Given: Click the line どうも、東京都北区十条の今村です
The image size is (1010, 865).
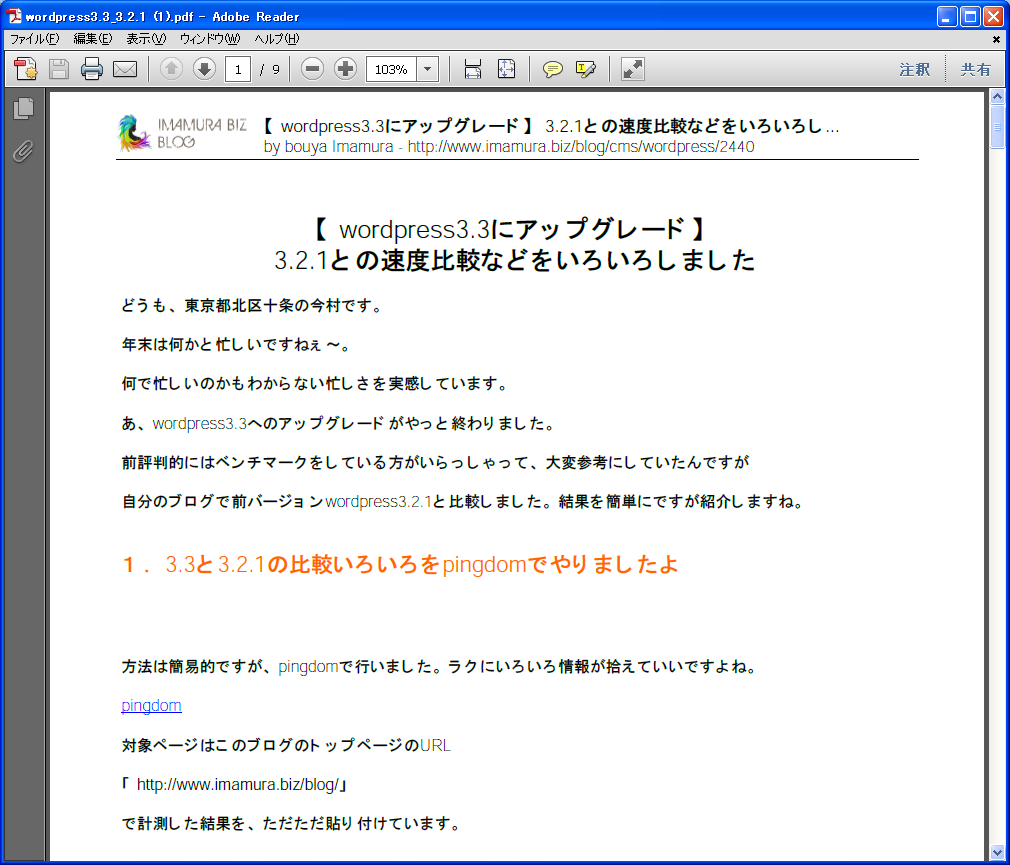Looking at the screenshot, I should [252, 305].
